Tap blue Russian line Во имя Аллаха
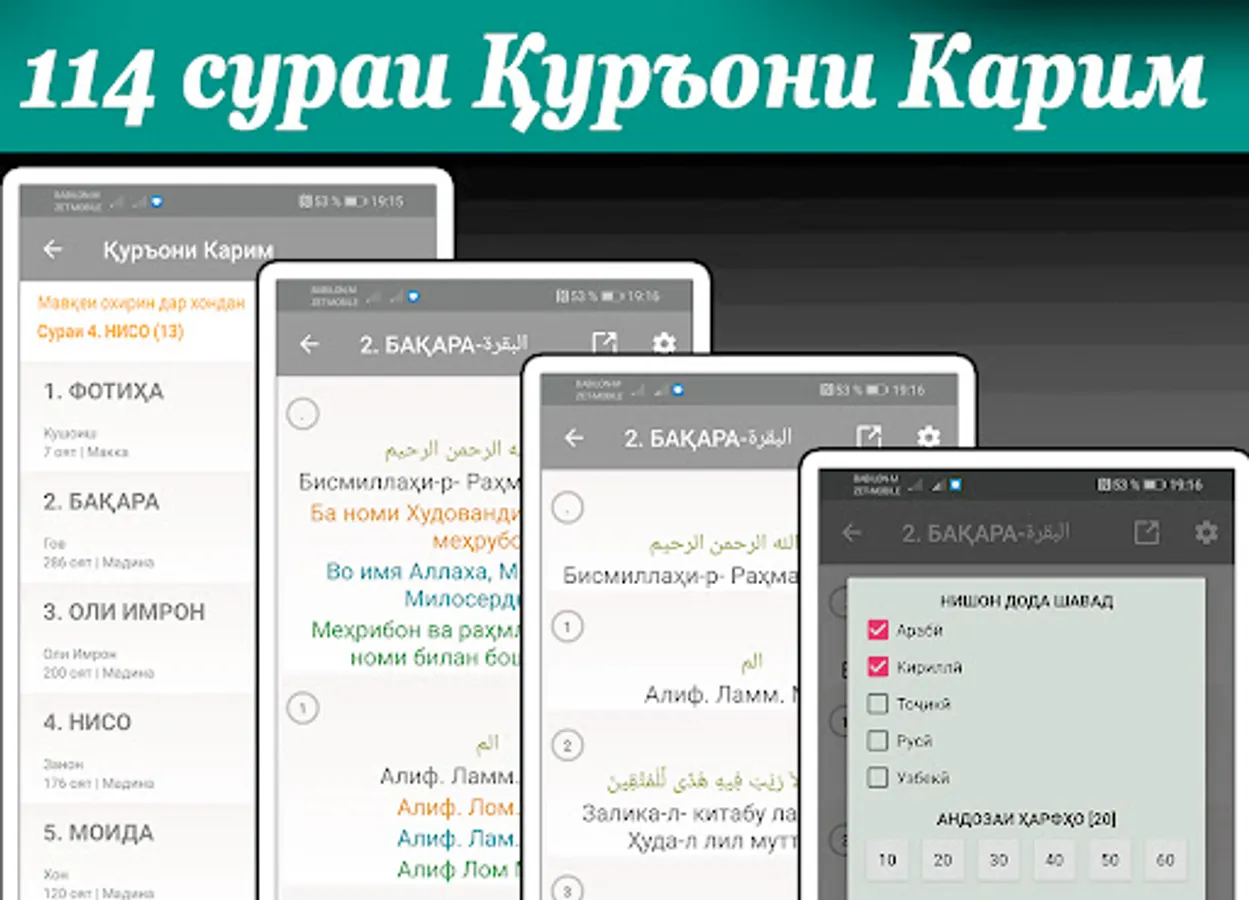Viewport: 1249px width, 900px height. [421, 572]
